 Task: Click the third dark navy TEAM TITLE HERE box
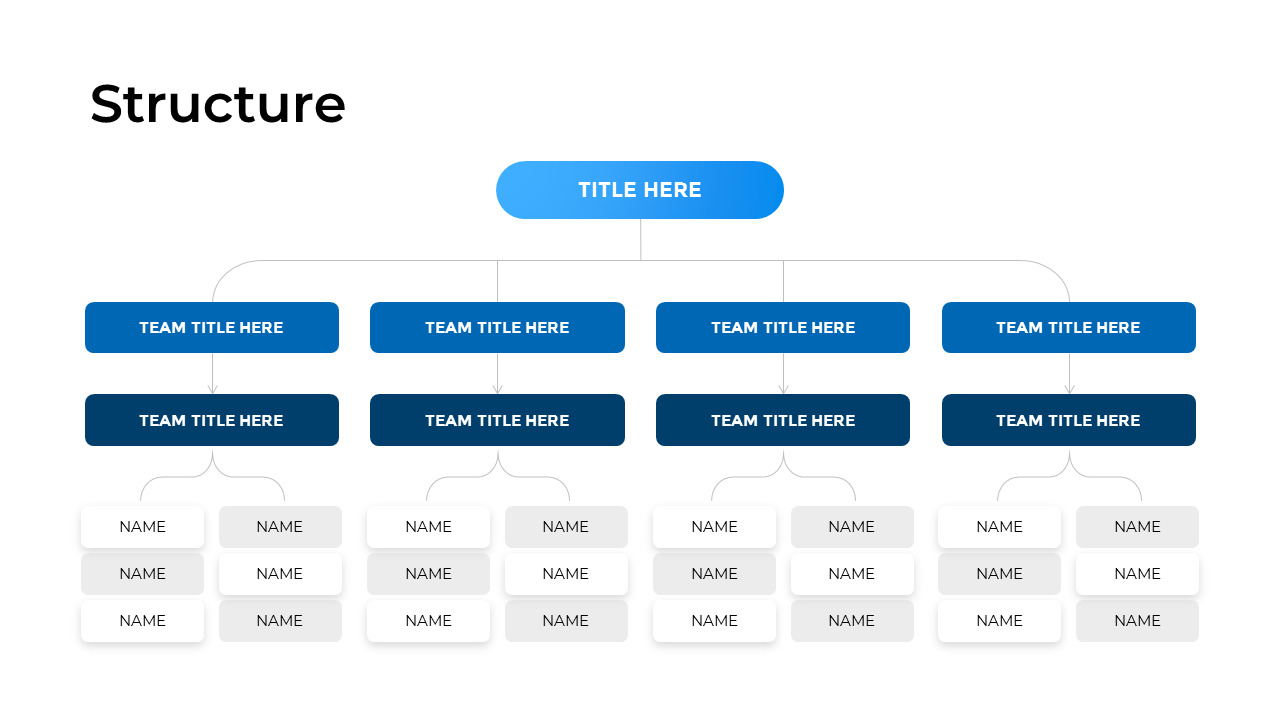pos(783,420)
